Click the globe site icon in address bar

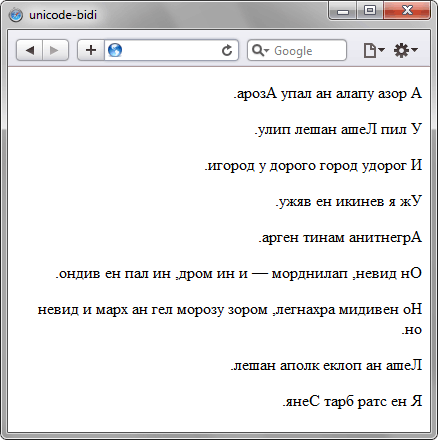tap(115, 50)
